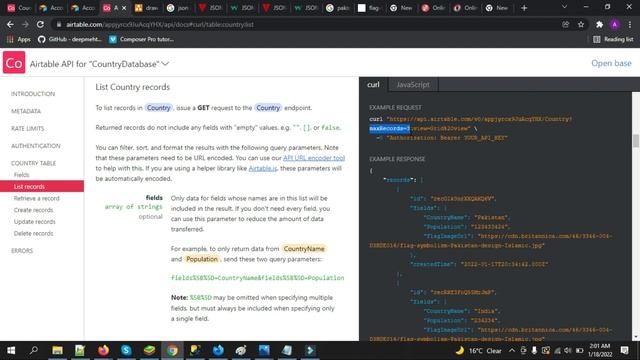
Task: Select List records in sidebar
Action: (x=42, y=187)
